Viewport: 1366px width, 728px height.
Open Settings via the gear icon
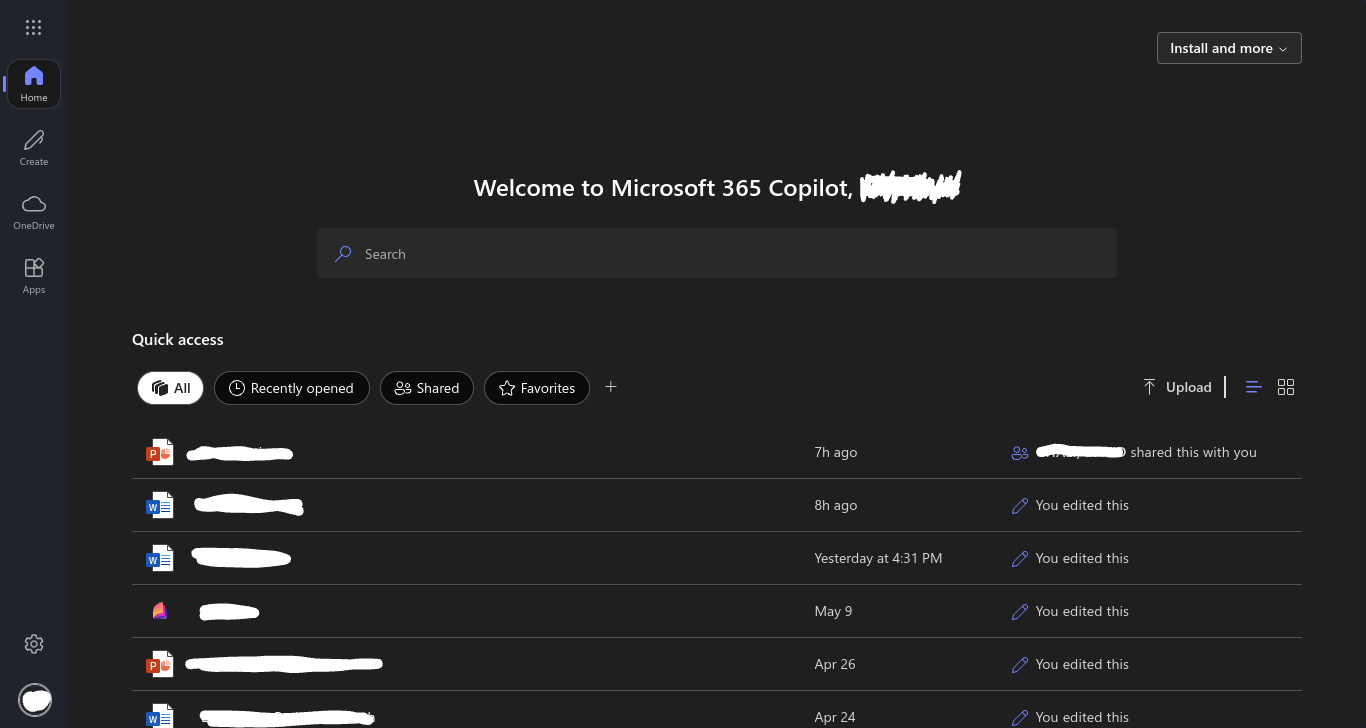pyautogui.click(x=34, y=644)
